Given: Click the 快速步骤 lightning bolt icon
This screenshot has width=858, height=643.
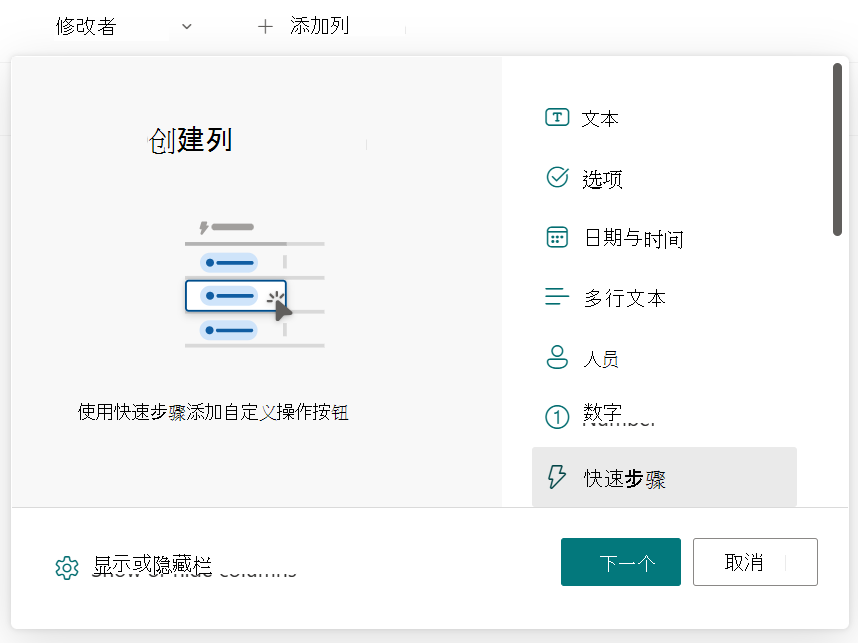Looking at the screenshot, I should [x=557, y=477].
